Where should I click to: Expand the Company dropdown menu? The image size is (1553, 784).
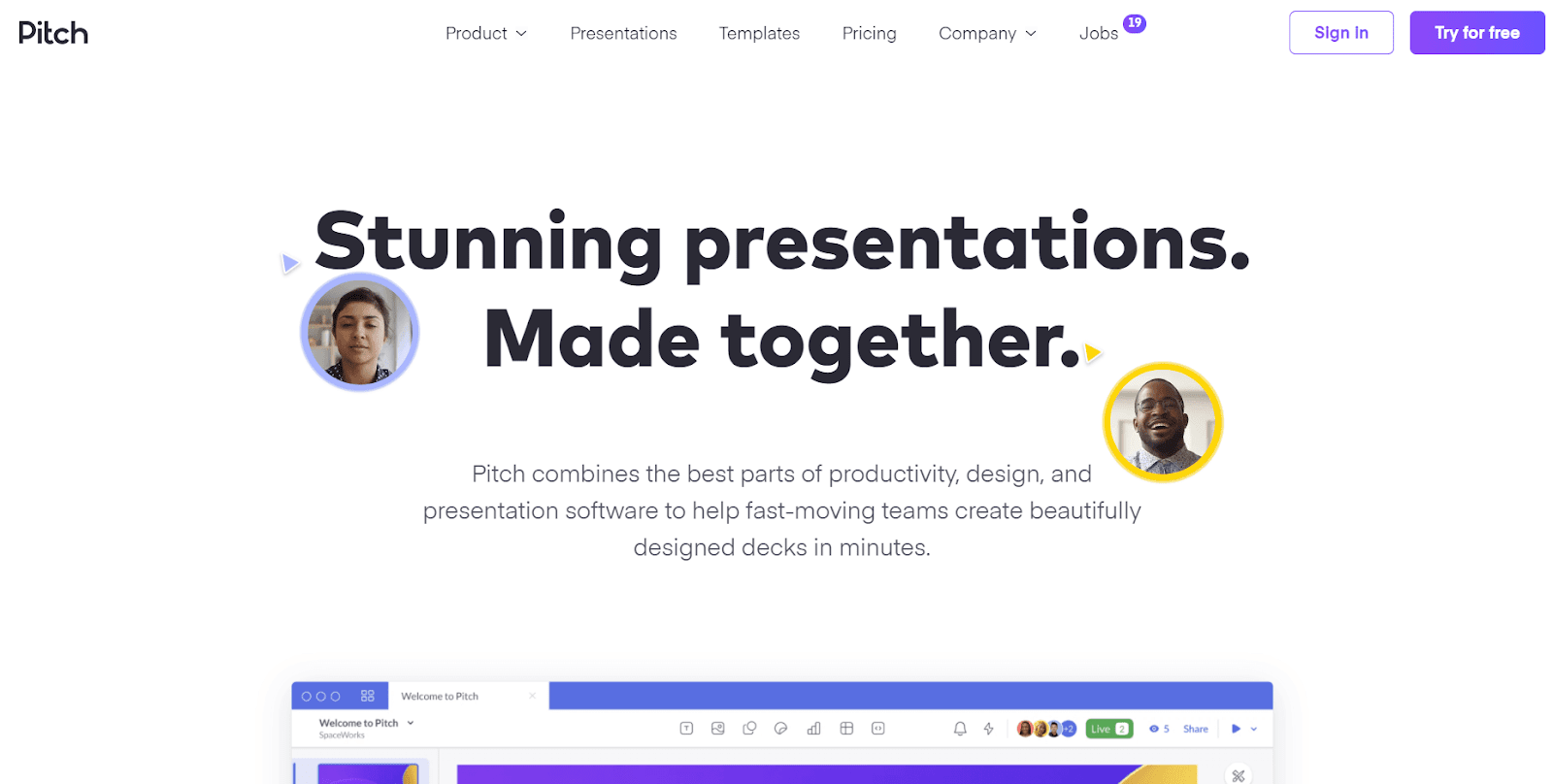pyautogui.click(x=987, y=33)
